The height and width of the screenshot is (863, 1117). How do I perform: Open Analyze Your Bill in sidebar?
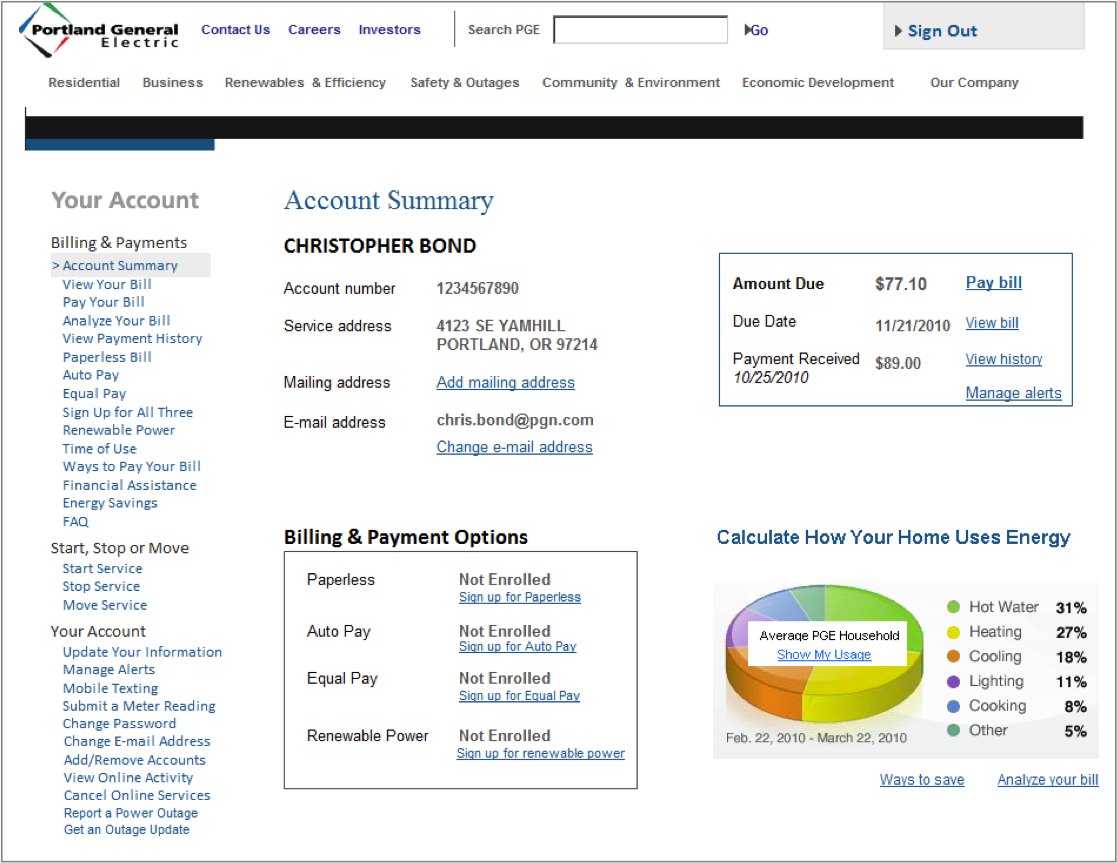click(116, 321)
